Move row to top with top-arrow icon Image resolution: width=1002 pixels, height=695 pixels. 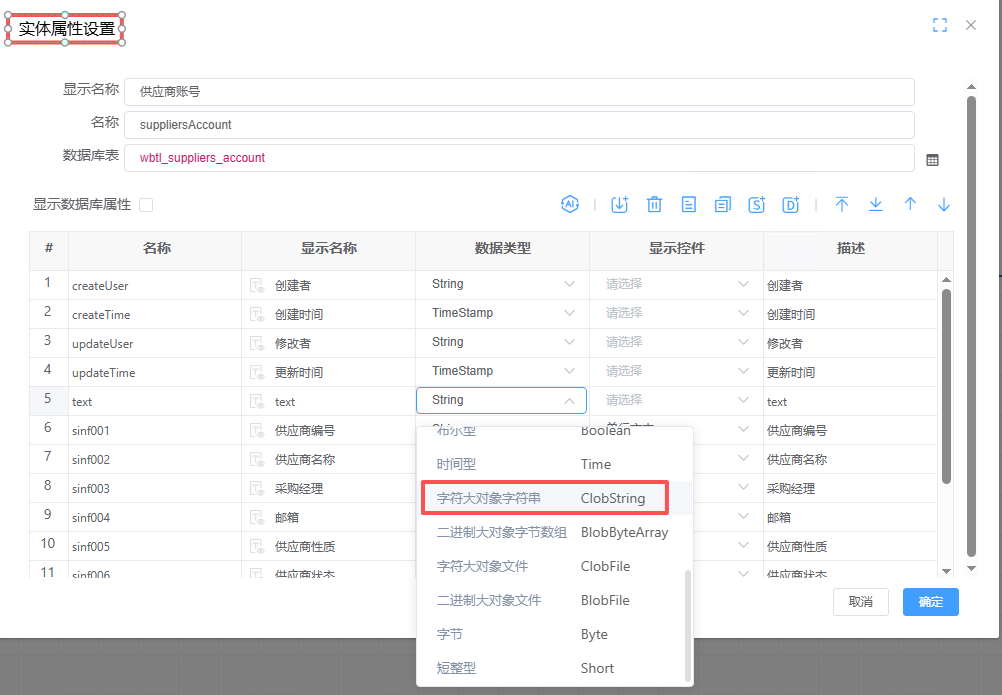pos(842,204)
